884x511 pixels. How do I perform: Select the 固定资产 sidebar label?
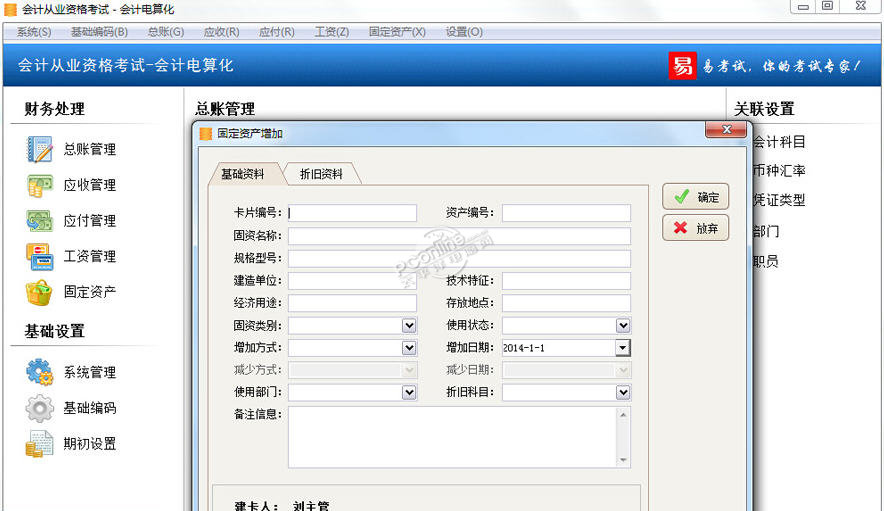pos(90,292)
